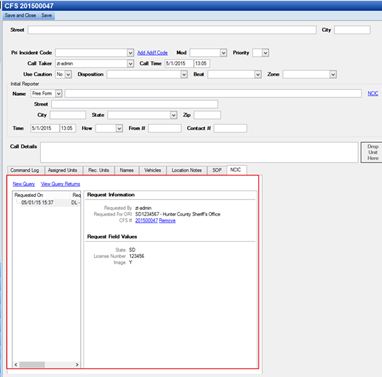Select the 05/01/15 15:37 request row
This screenshot has height=377, width=382.
(x=47, y=203)
